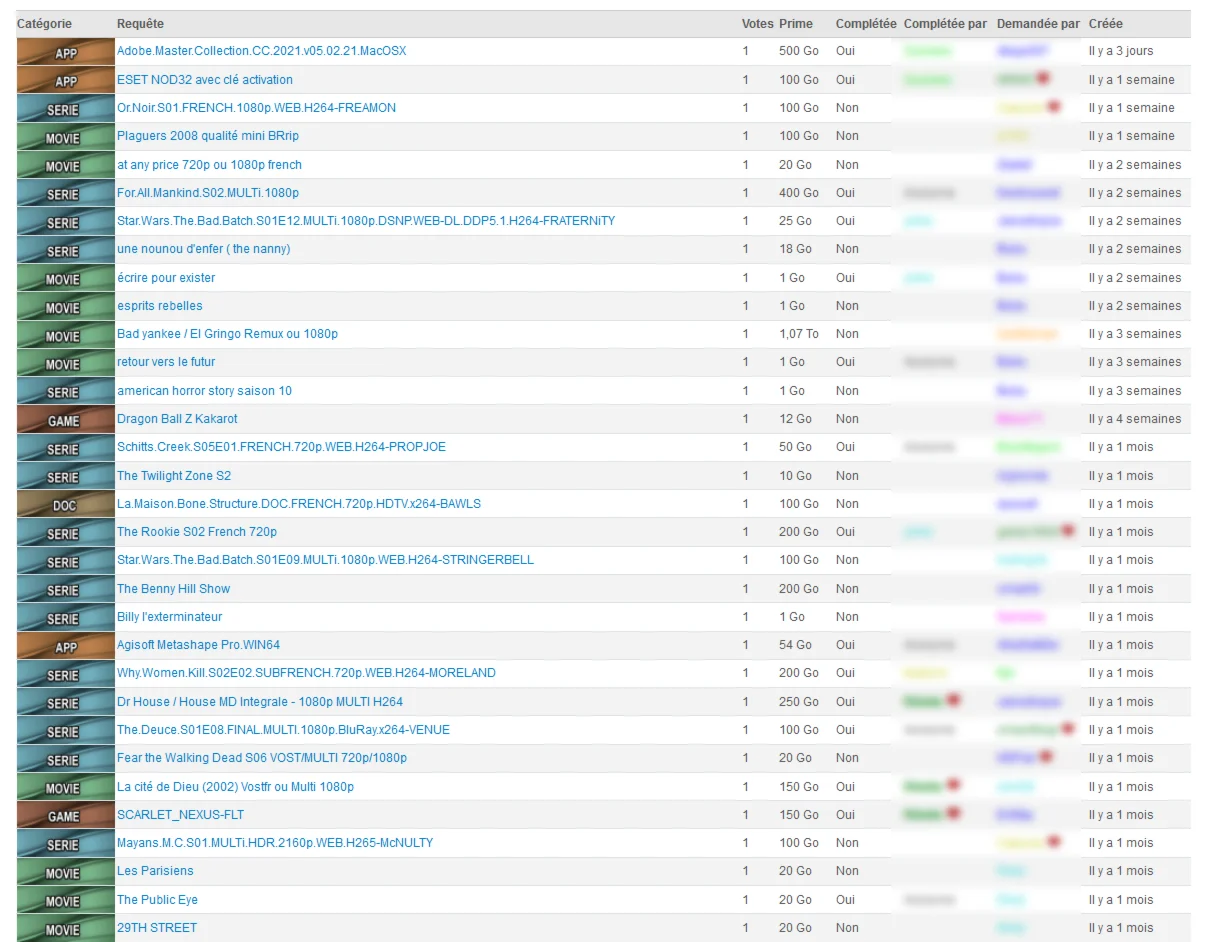Sort requests by the Prime column header
Image resolution: width=1207 pixels, height=942 pixels.
796,23
